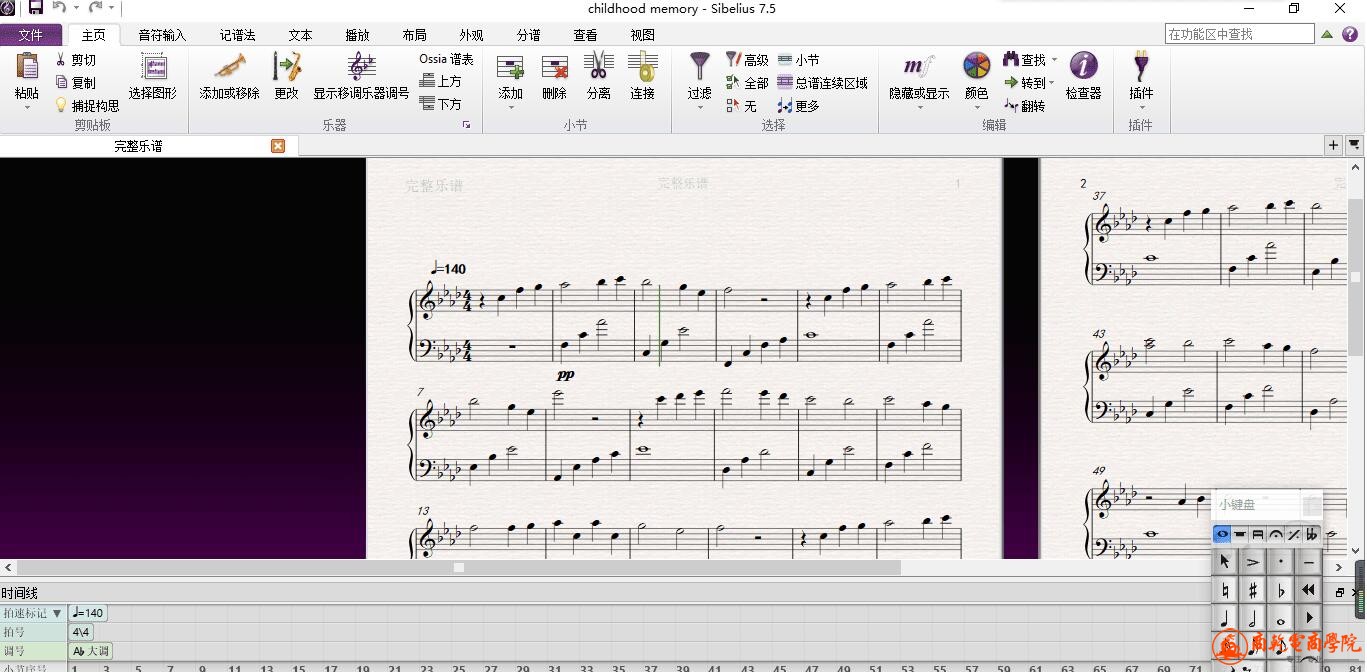This screenshot has width=1367, height=672.
Task: Click Capture Idea (捕捉构思) lightbulb
Action: [87, 106]
